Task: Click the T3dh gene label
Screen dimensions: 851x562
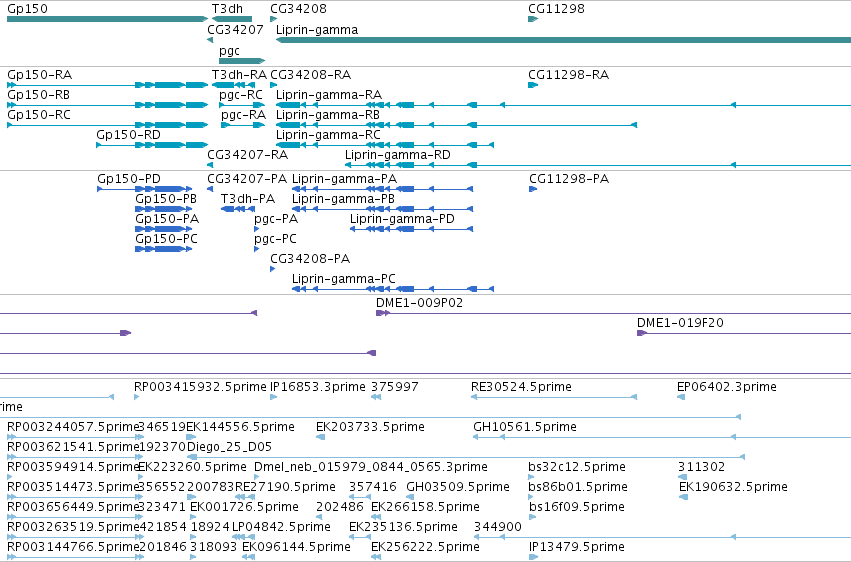Action: (227, 9)
